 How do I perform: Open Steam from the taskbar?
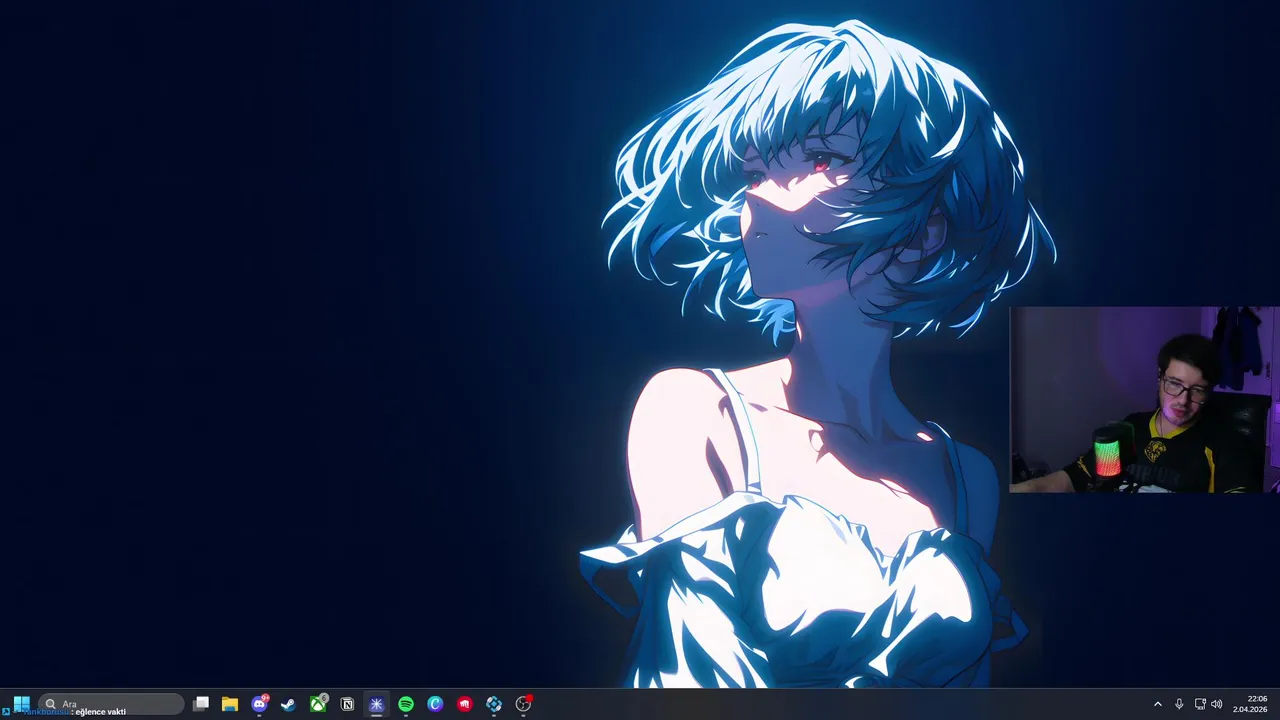288,704
